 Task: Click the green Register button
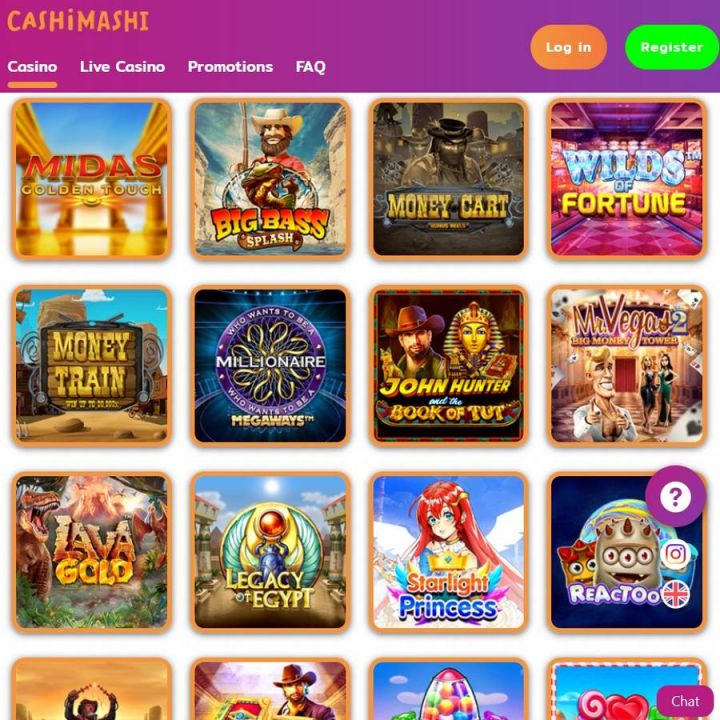click(x=672, y=47)
